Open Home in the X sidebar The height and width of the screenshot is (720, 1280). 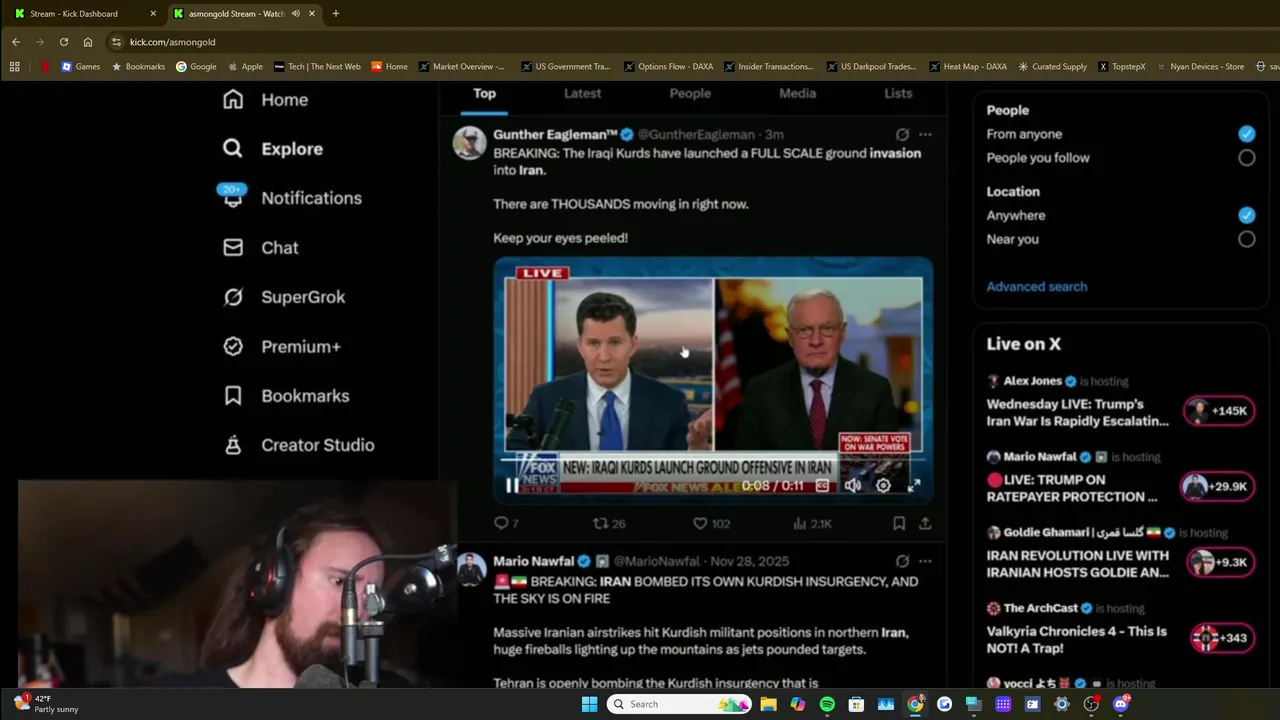click(265, 100)
